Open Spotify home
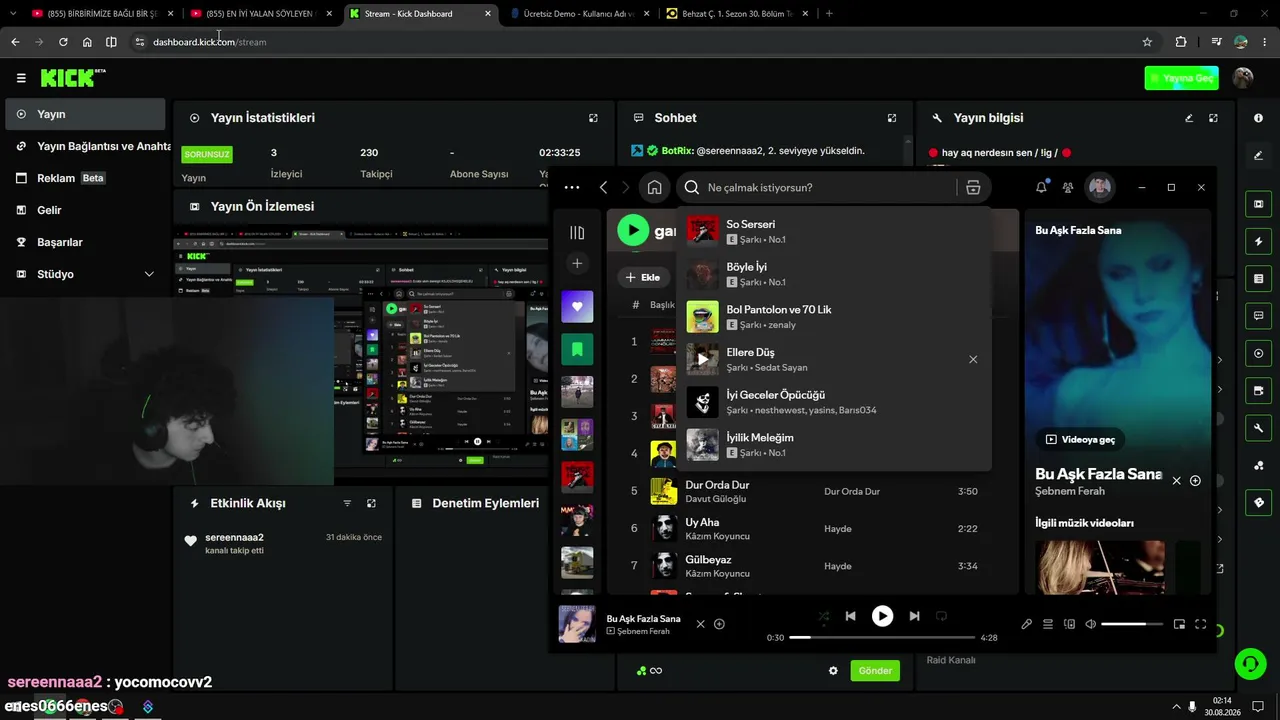The width and height of the screenshot is (1280, 720). coord(654,187)
